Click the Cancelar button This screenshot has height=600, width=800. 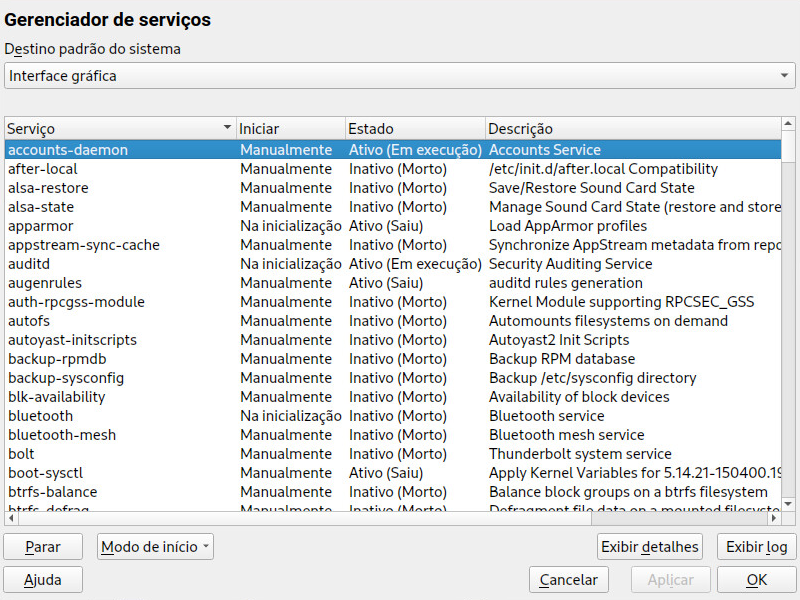(568, 580)
